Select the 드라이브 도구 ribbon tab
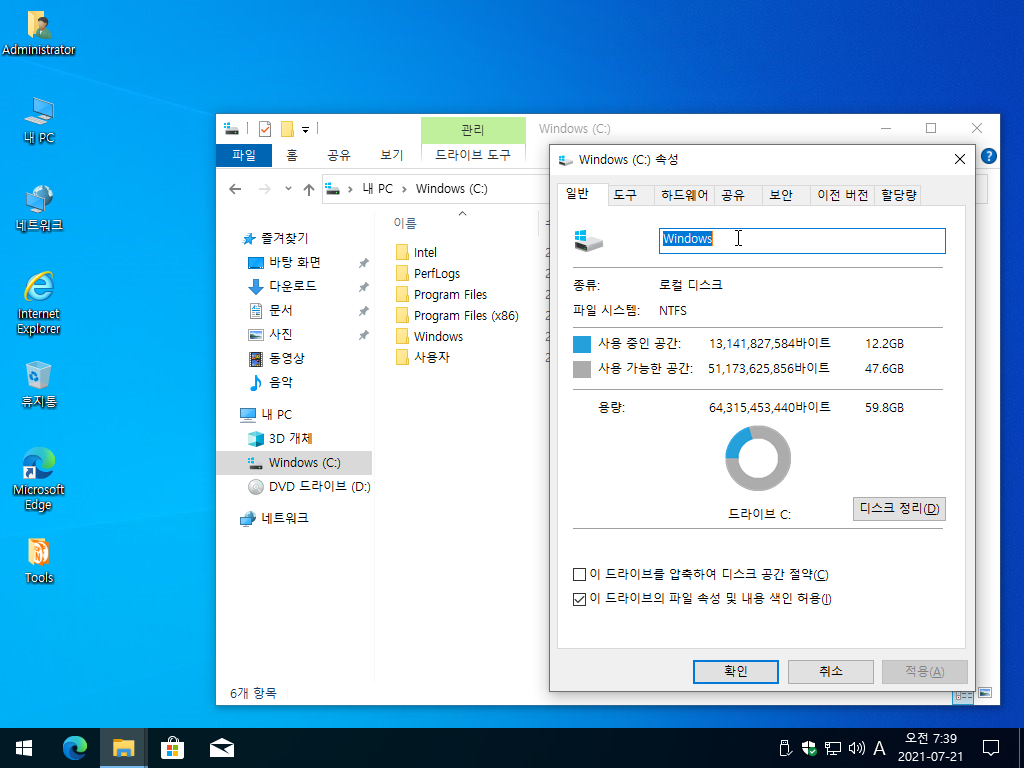1024x768 pixels. click(472, 155)
